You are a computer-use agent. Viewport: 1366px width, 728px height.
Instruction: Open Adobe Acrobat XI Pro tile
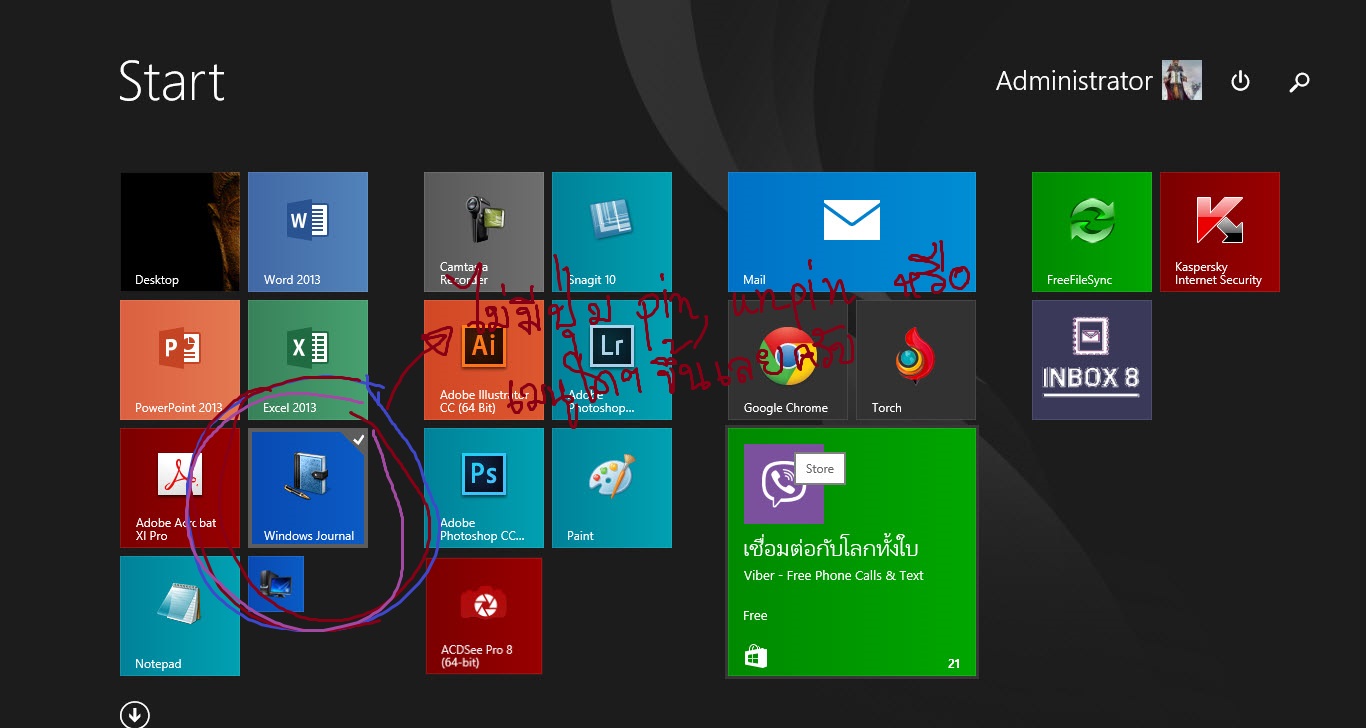click(x=180, y=488)
